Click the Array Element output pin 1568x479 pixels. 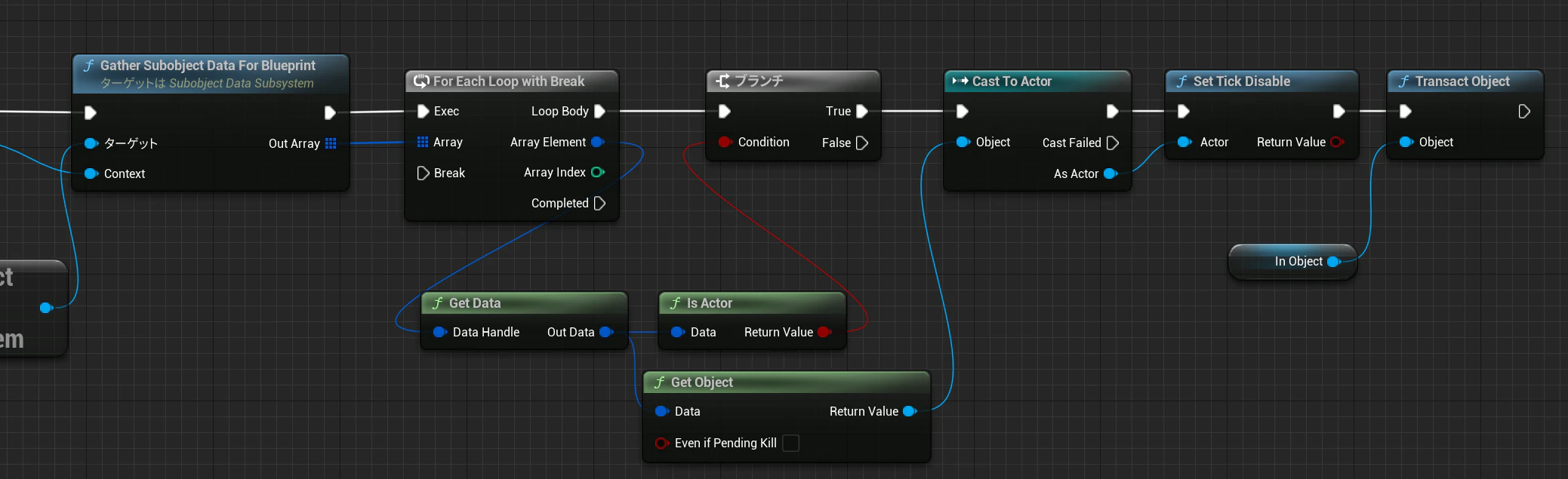598,142
